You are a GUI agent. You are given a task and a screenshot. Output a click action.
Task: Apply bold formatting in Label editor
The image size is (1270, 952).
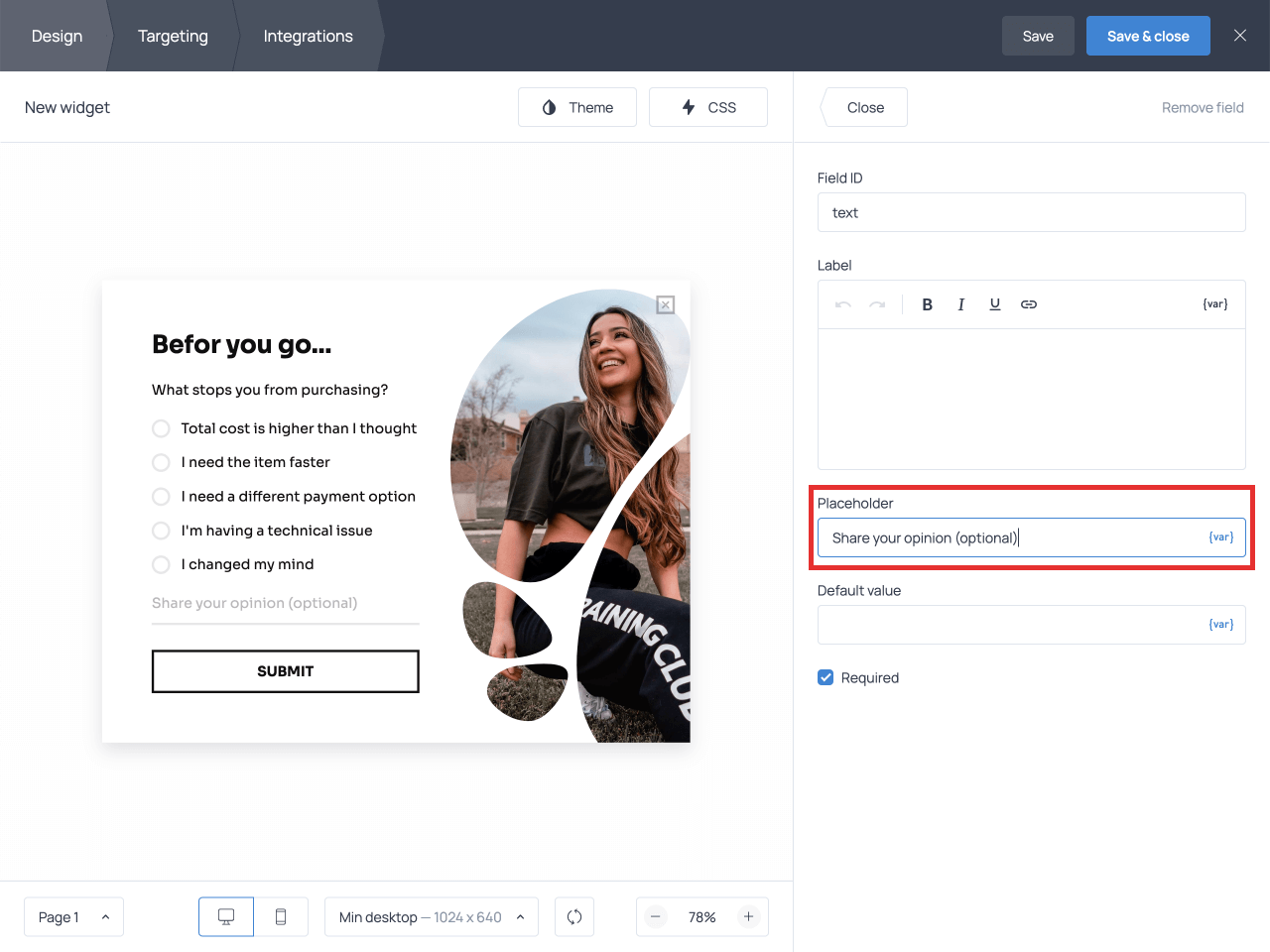tap(927, 304)
